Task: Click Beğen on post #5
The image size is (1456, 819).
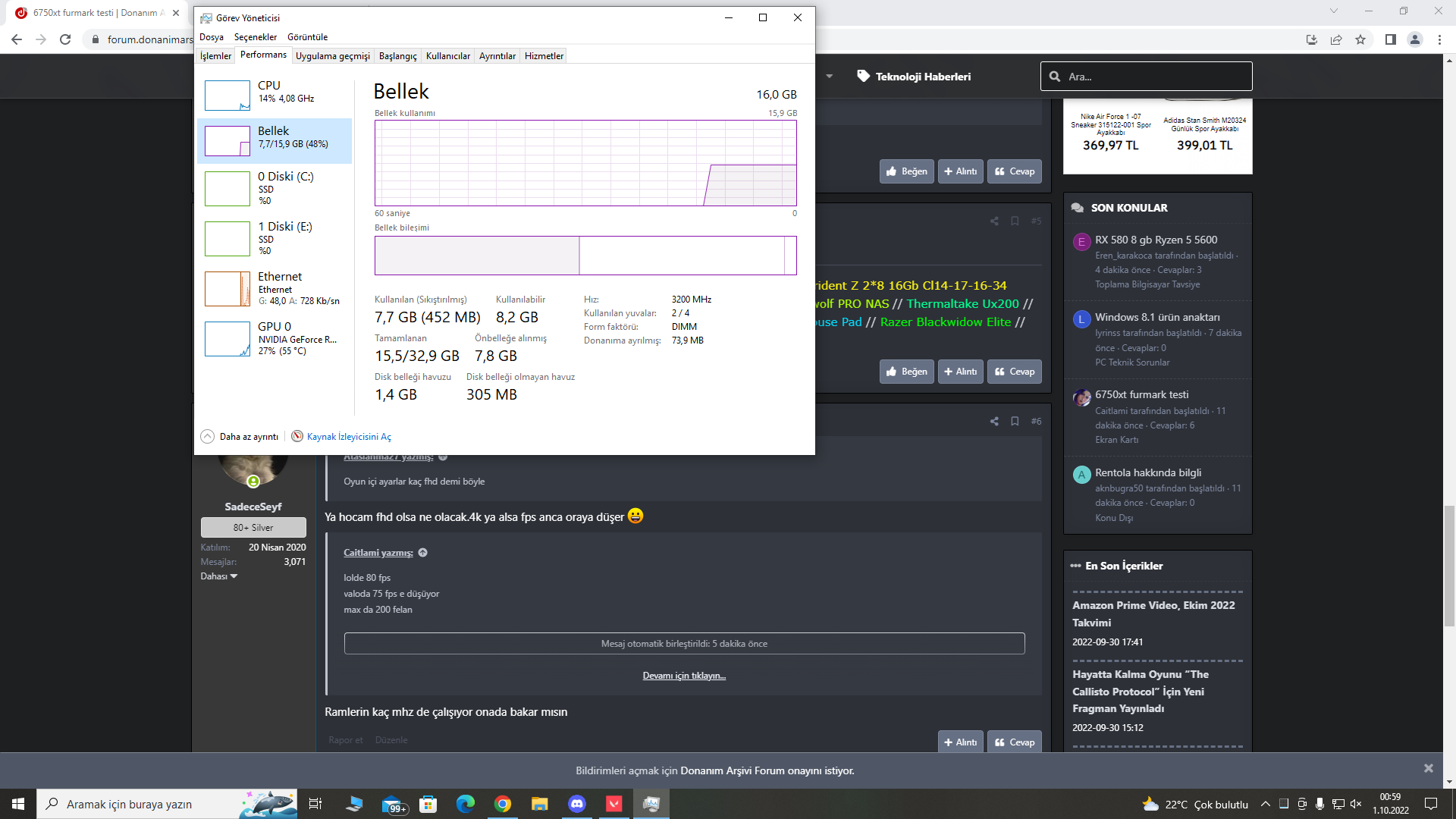Action: pyautogui.click(x=907, y=372)
